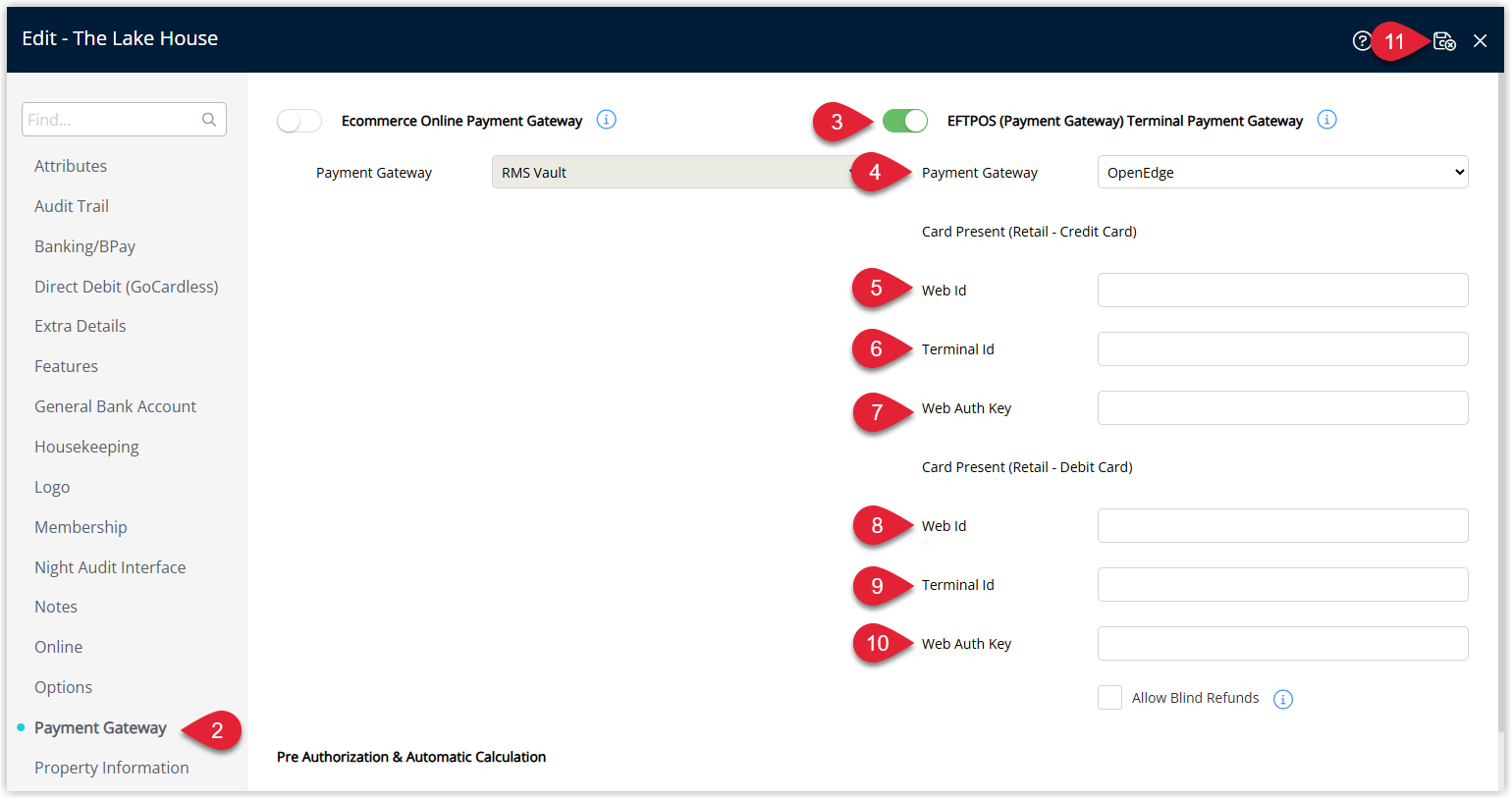Select Online in the sidebar
The width and height of the screenshot is (1512, 799).
point(59,647)
